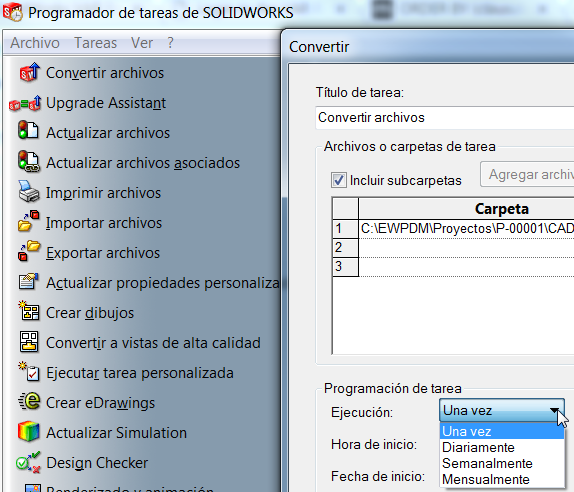The image size is (574, 492).
Task: Click the Crear dibujos icon
Action: click(29, 311)
